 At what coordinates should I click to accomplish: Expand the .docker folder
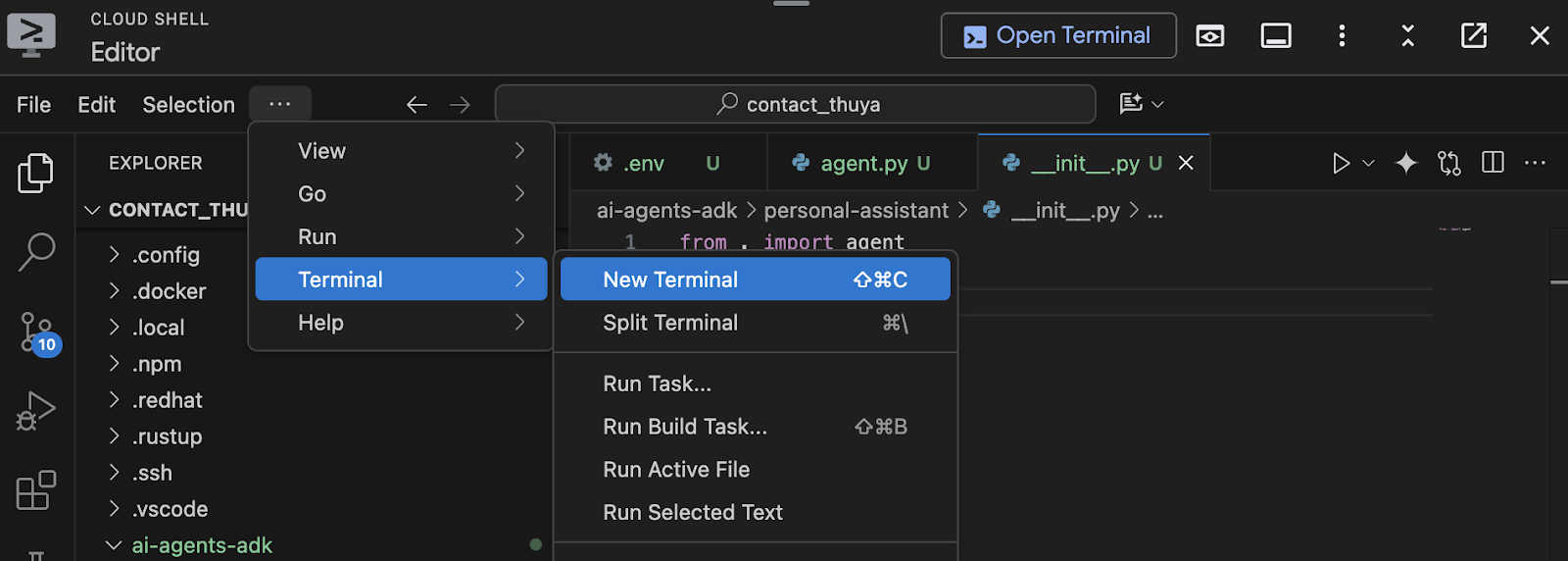[x=169, y=291]
